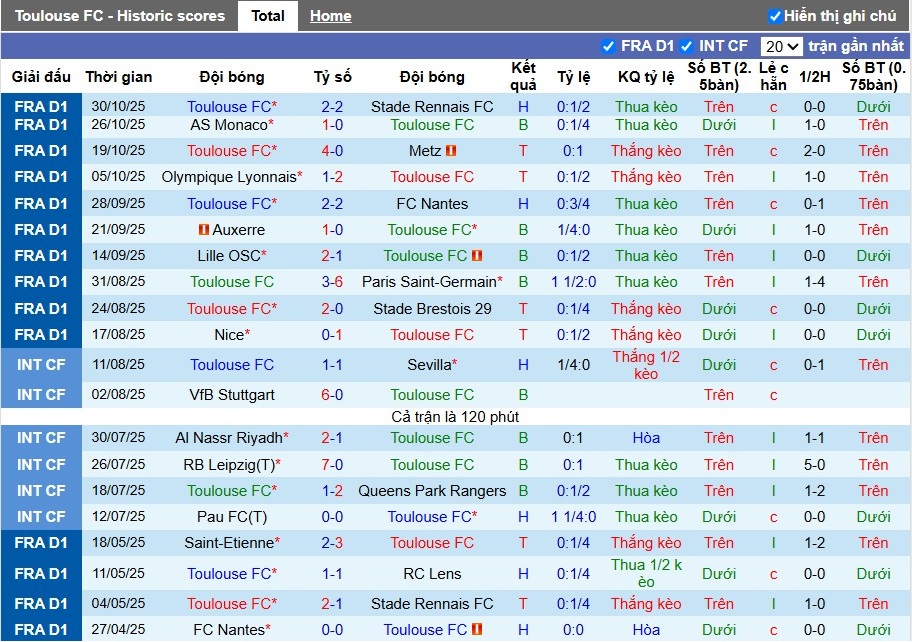Disable the INT CF filter checkbox
912x642 pixels.
pyautogui.click(x=687, y=46)
